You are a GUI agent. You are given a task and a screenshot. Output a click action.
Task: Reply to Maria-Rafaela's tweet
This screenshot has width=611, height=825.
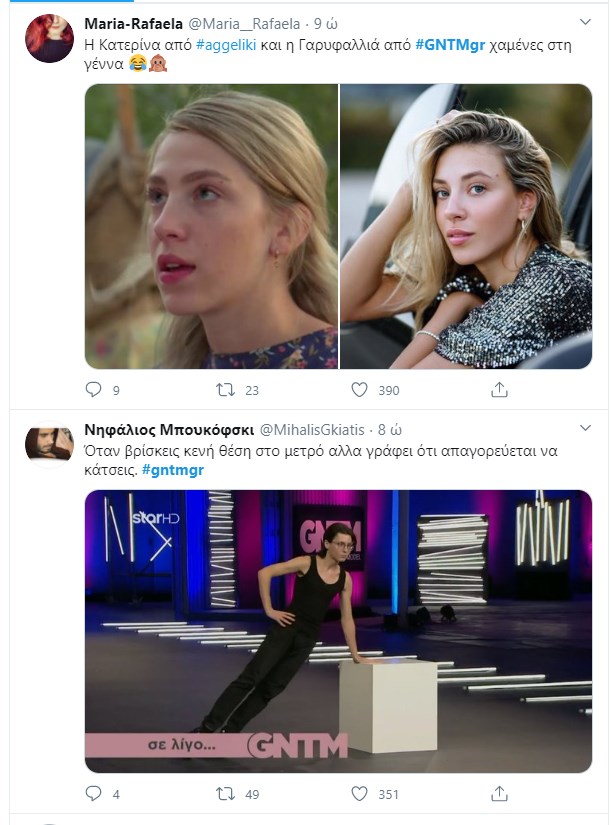(94, 389)
